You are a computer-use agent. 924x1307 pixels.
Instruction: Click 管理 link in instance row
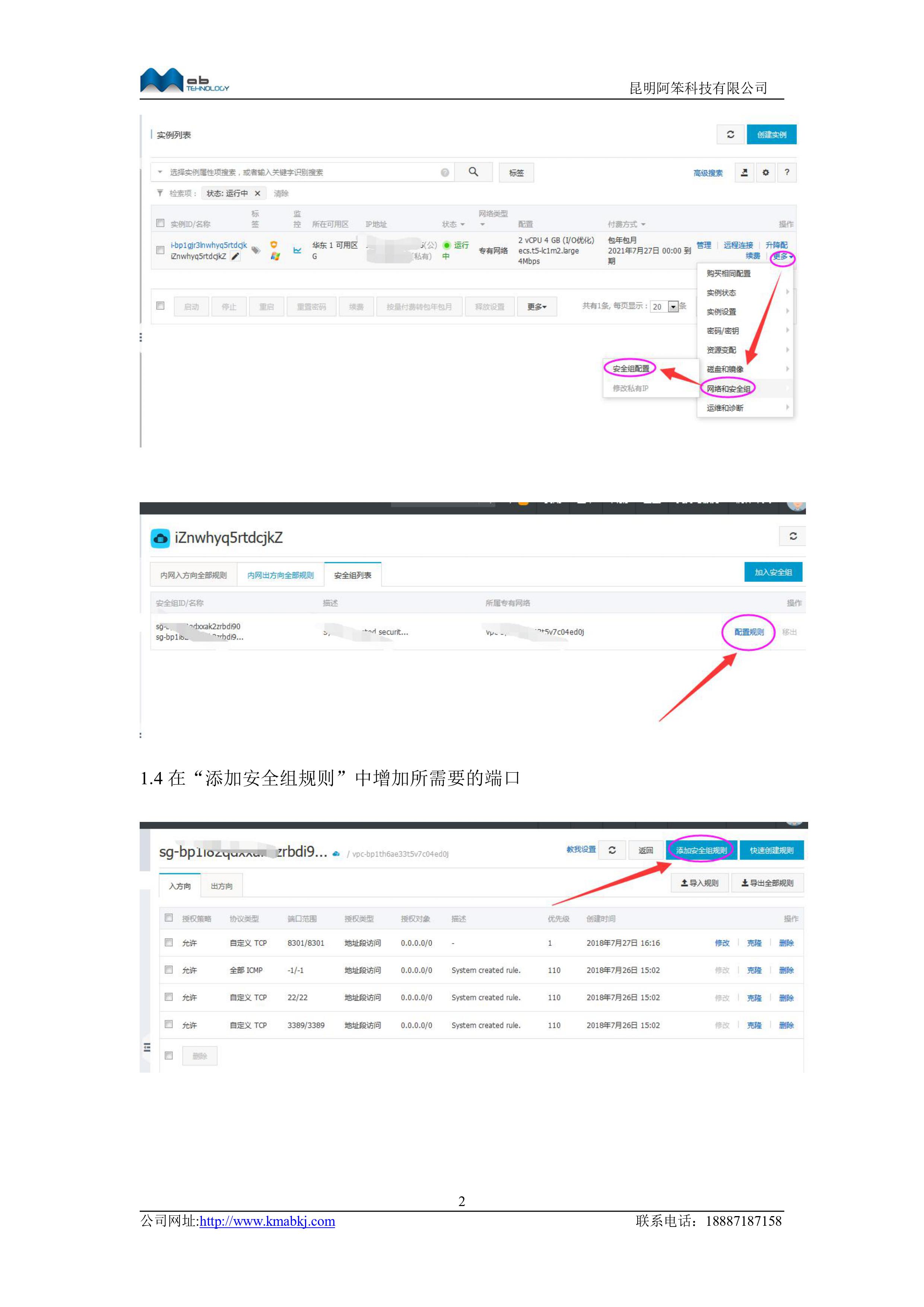tap(704, 246)
